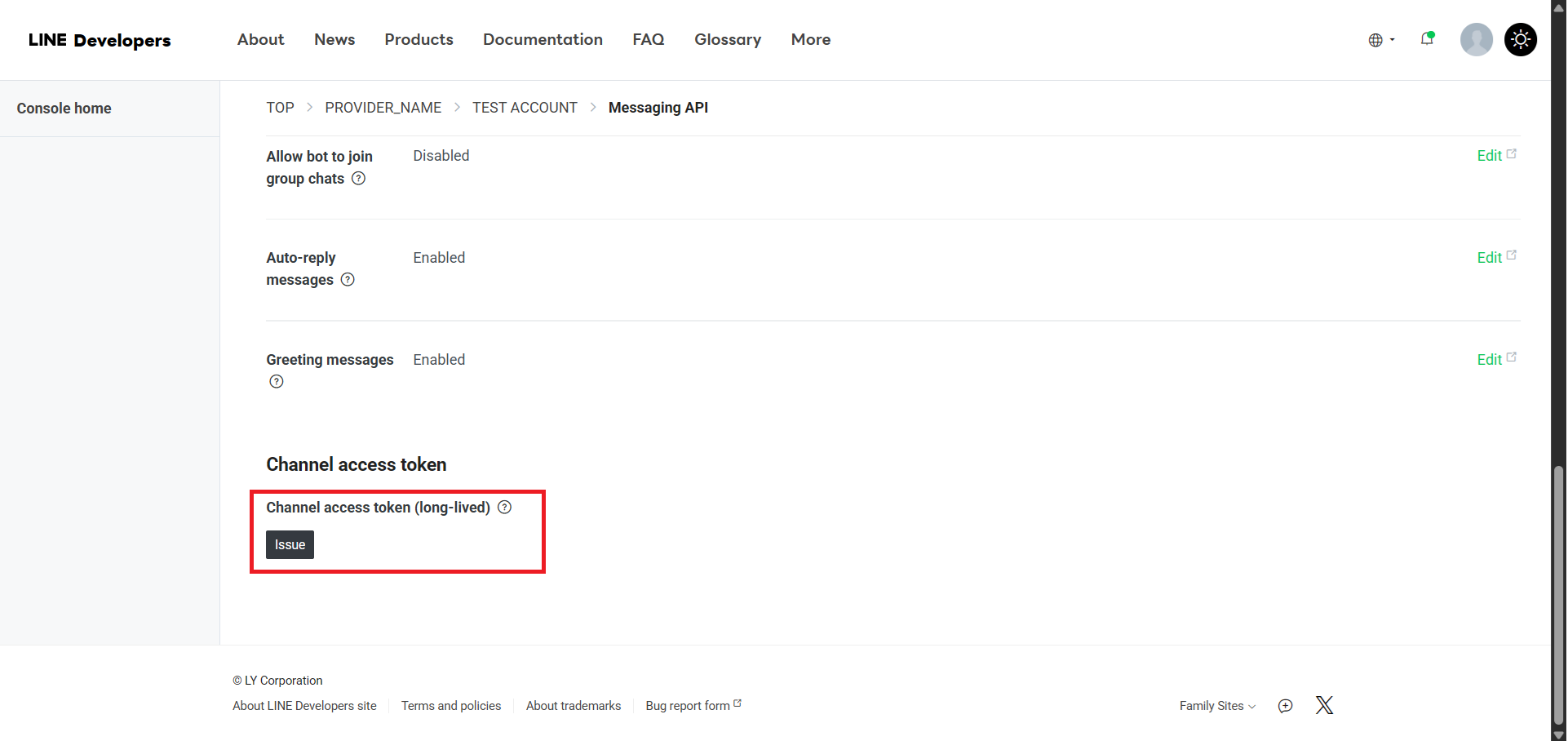Go to Console home in sidebar
Image resolution: width=1568 pixels, height=741 pixels.
64,109
